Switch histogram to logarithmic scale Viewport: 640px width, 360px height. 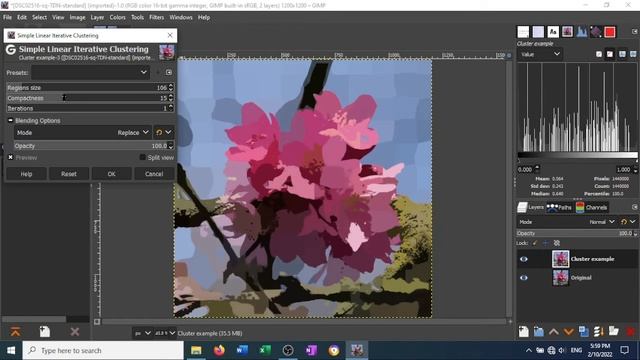click(x=609, y=54)
